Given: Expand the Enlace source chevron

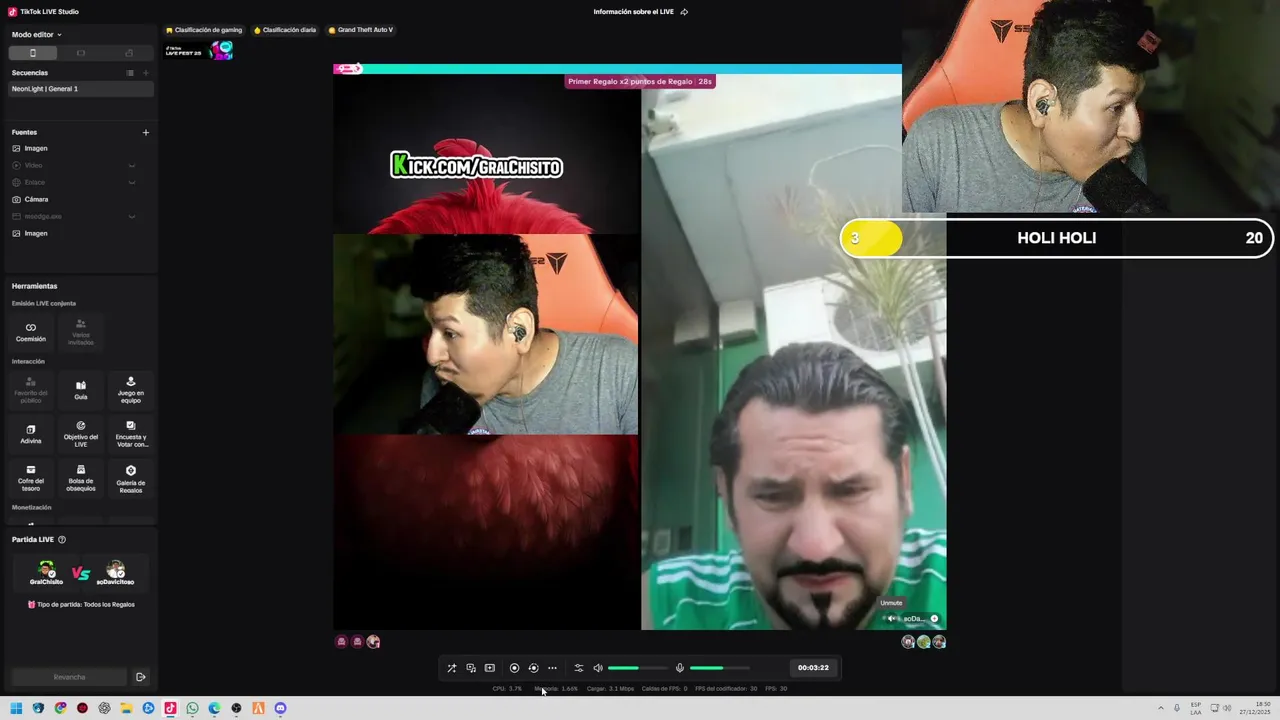Looking at the screenshot, I should point(131,182).
